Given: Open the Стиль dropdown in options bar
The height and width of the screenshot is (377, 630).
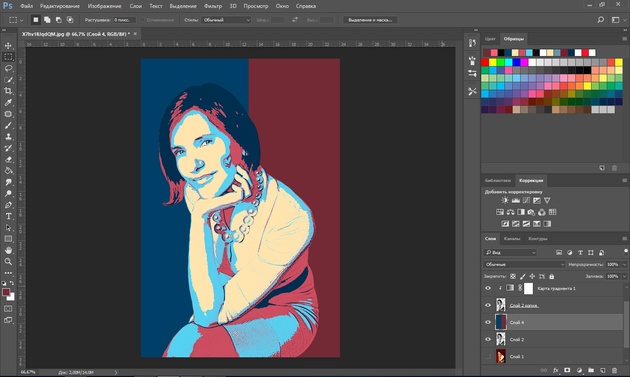Looking at the screenshot, I should (x=226, y=20).
